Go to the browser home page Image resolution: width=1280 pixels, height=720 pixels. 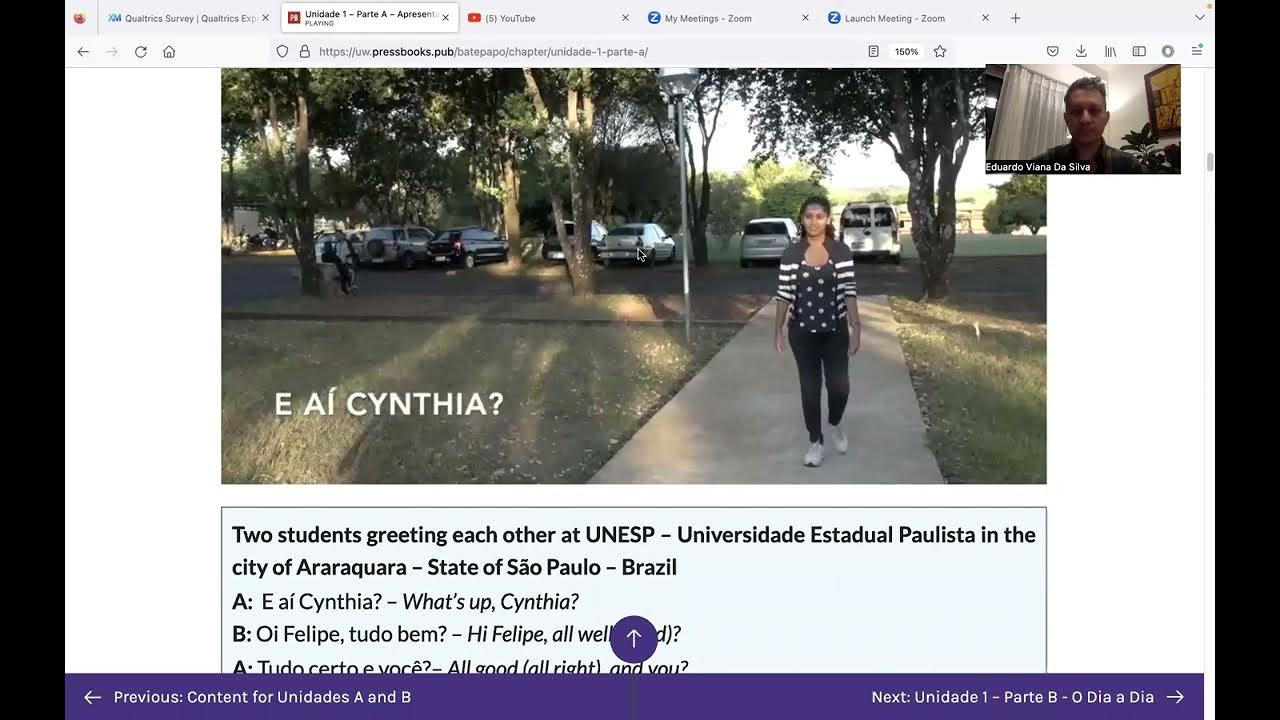(x=169, y=52)
